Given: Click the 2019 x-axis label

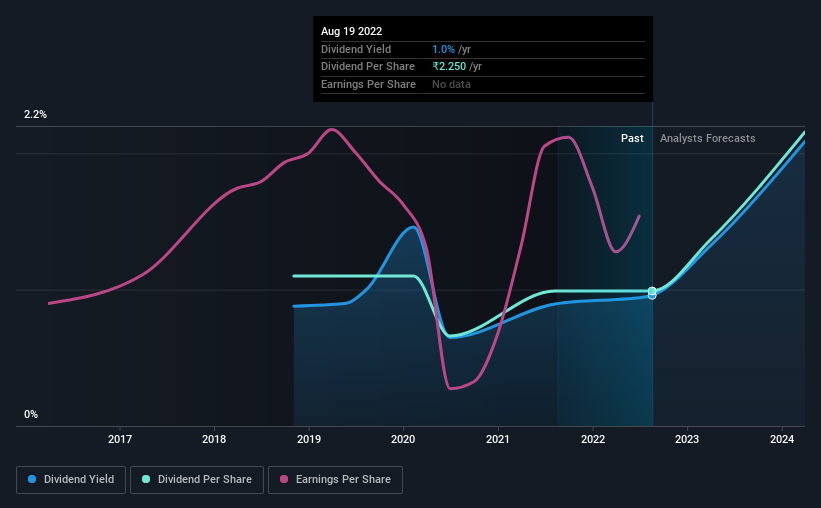Looking at the screenshot, I should (x=309, y=439).
